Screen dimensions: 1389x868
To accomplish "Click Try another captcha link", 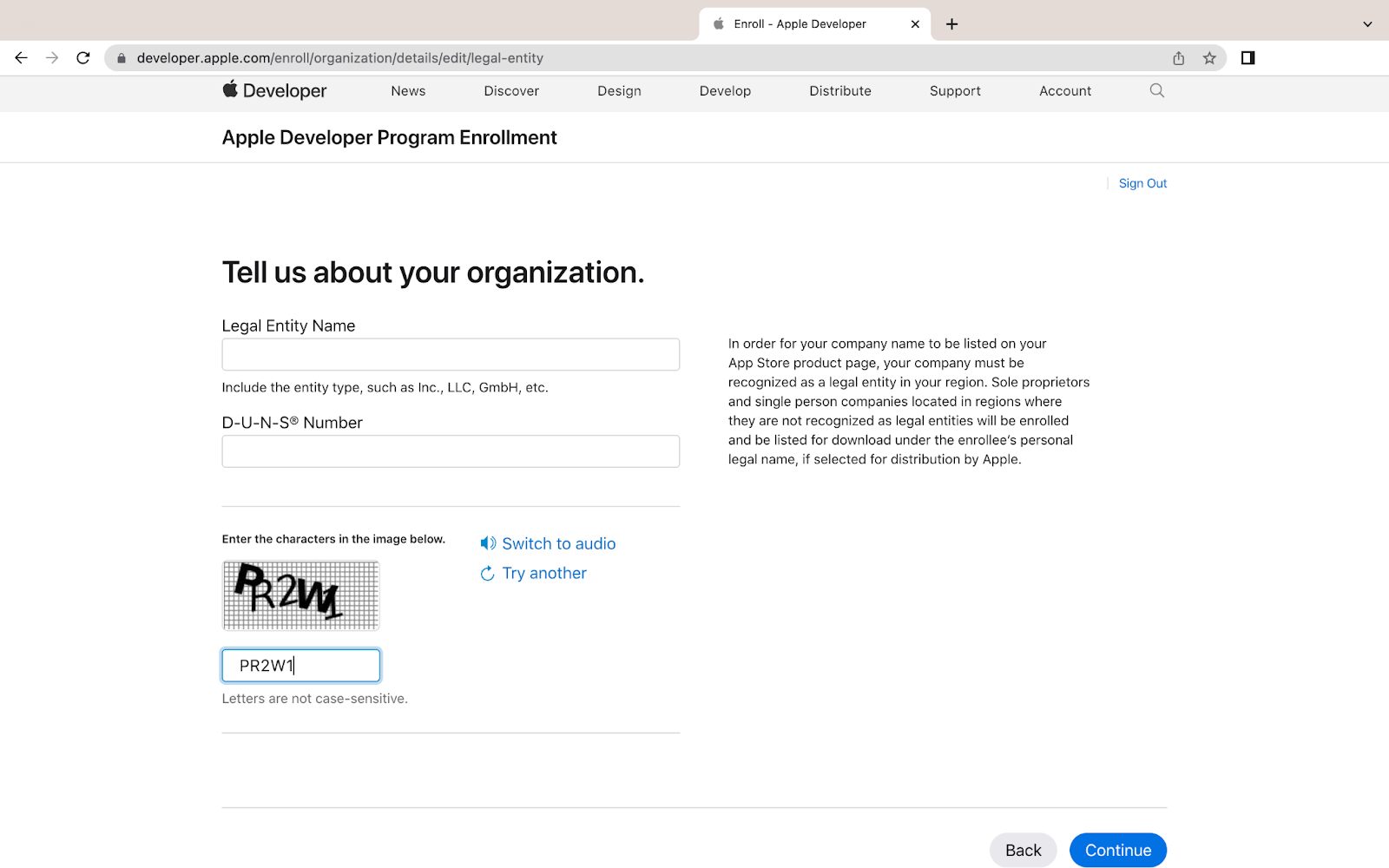I will pos(544,573).
